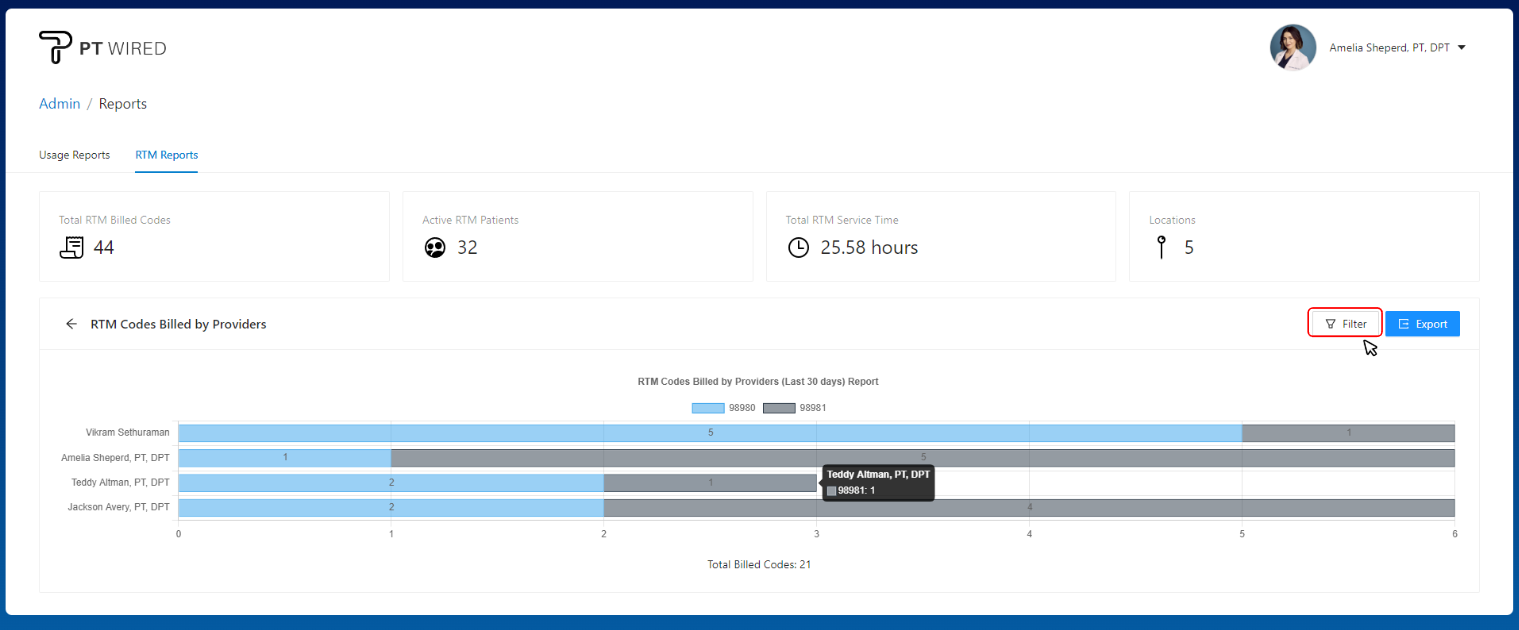Open Amelia Sheperd user name menu
Viewport: 1519px width, 630px height.
pyautogui.click(x=1389, y=47)
